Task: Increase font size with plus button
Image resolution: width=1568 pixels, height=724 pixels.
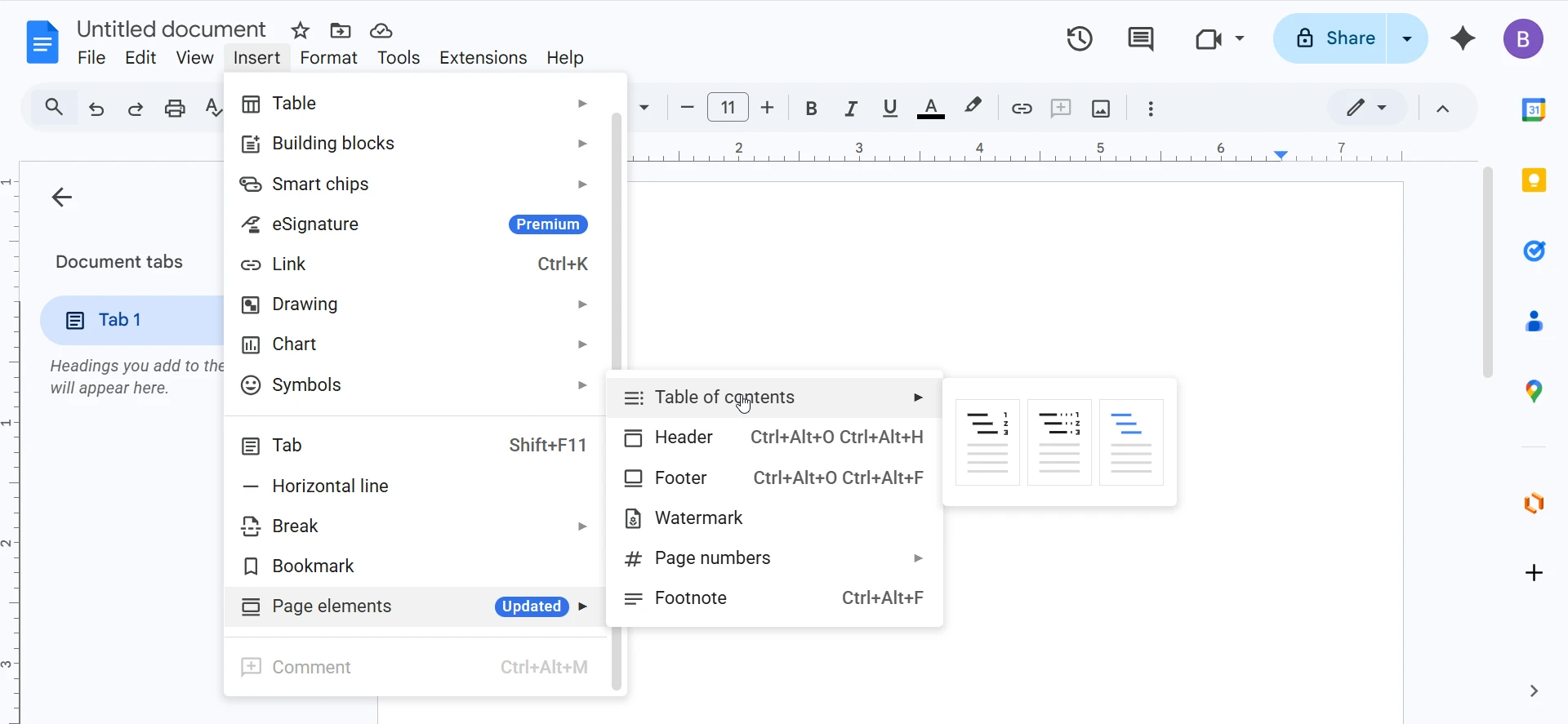Action: point(767,108)
